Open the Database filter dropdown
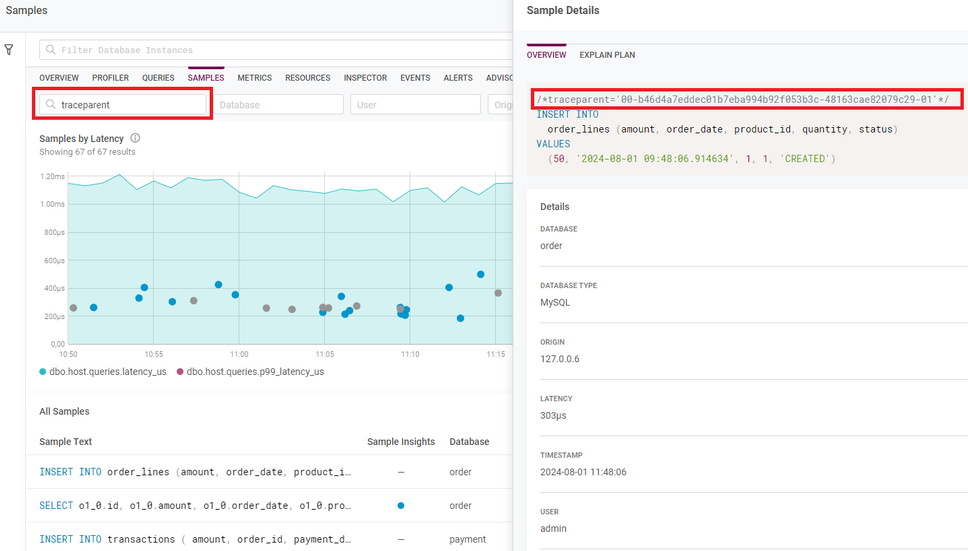This screenshot has width=968, height=551. 279,104
